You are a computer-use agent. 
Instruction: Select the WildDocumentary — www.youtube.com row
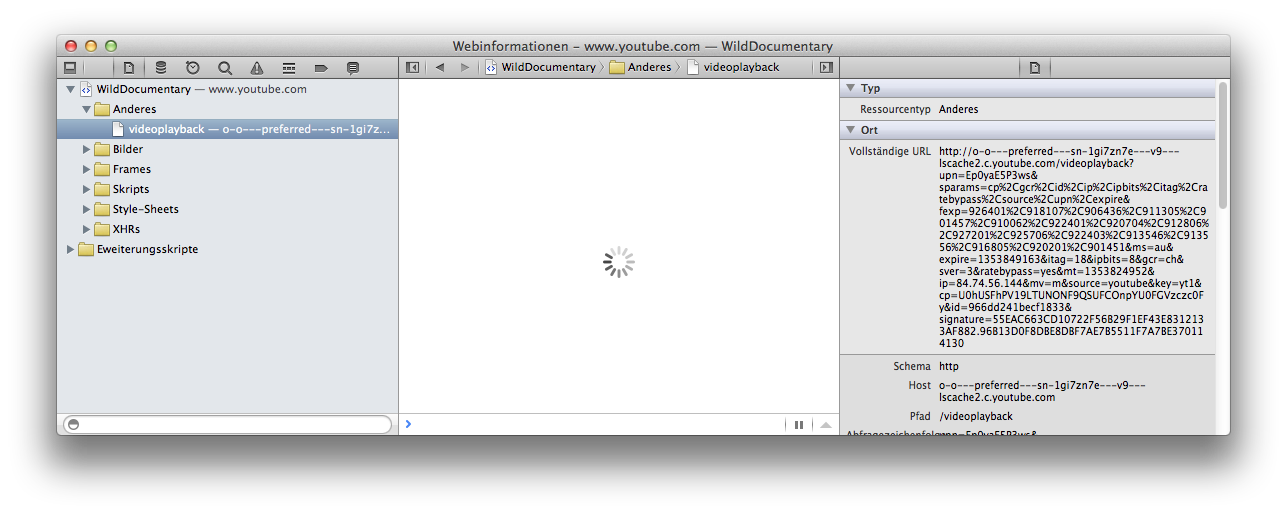227,89
